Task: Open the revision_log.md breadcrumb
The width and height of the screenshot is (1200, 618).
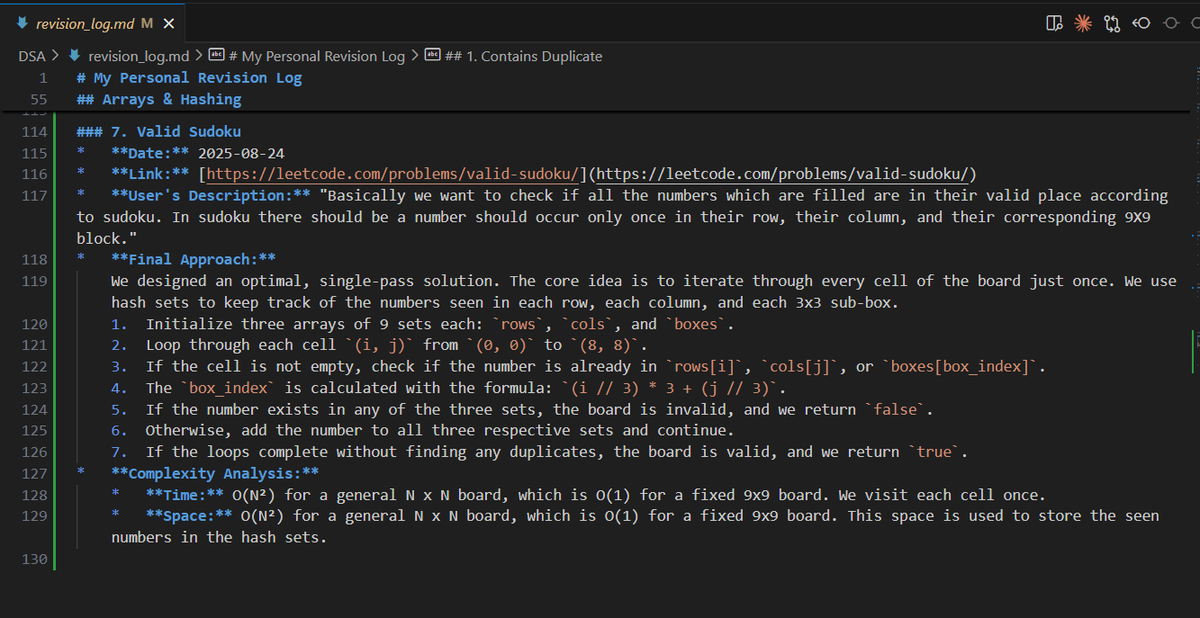Action: (139, 56)
